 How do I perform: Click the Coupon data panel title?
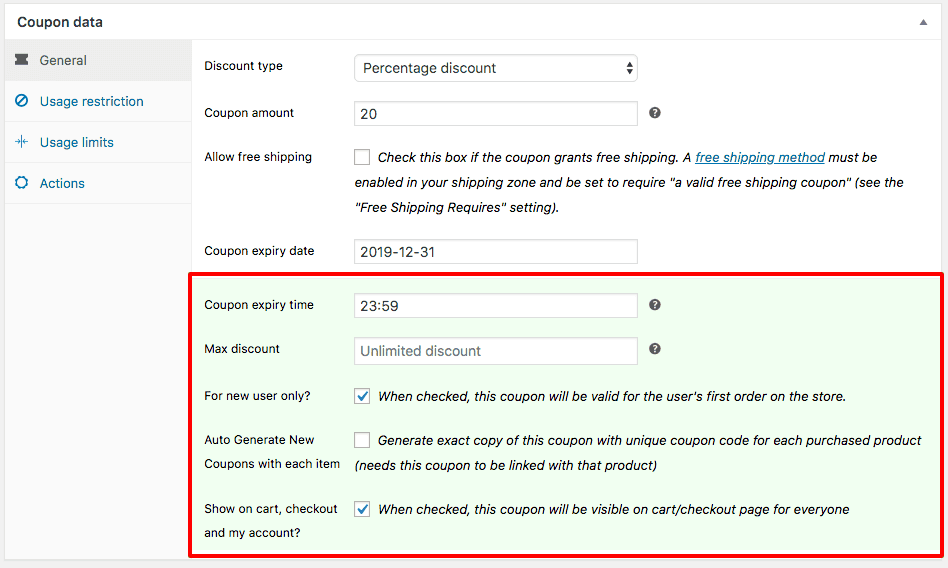60,22
